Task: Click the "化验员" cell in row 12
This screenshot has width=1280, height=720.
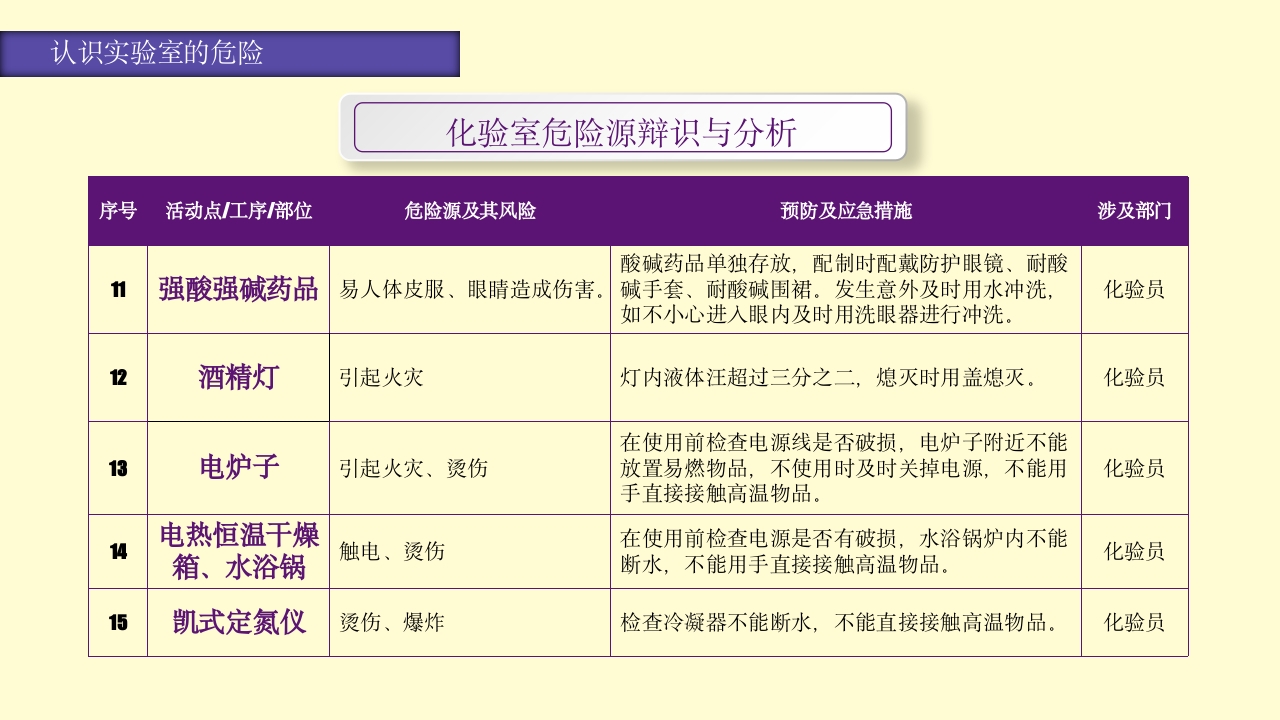Action: 1134,379
